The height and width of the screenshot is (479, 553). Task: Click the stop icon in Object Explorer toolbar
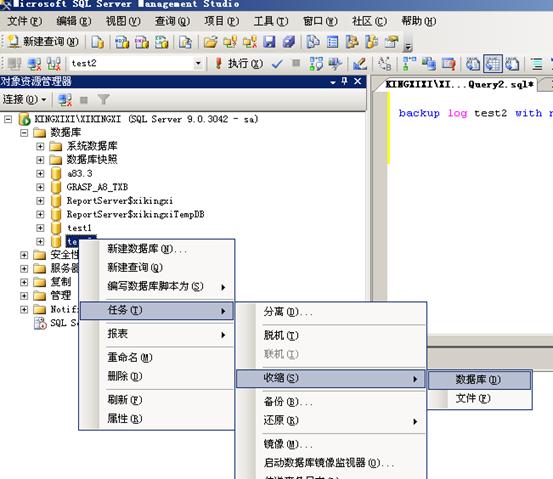[84, 100]
